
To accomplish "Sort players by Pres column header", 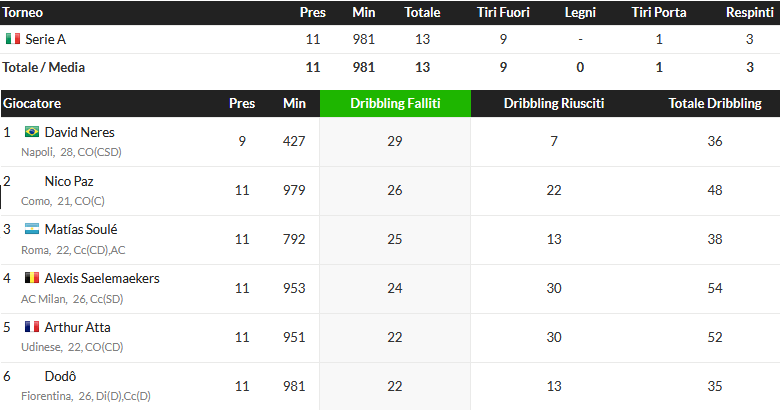I will pyautogui.click(x=242, y=103).
